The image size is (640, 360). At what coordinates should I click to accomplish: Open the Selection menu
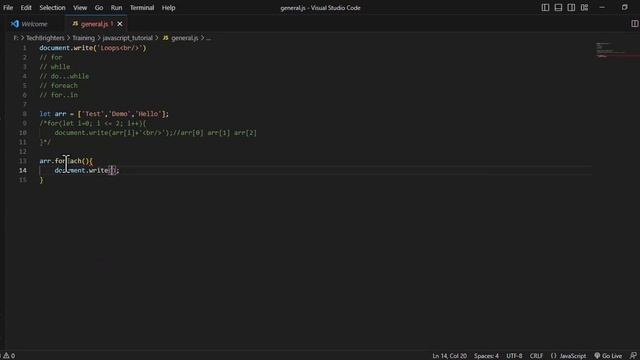click(52, 8)
